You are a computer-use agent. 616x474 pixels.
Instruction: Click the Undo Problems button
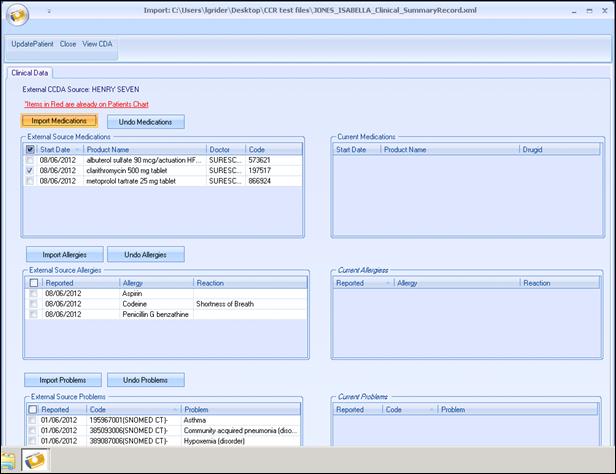146,380
